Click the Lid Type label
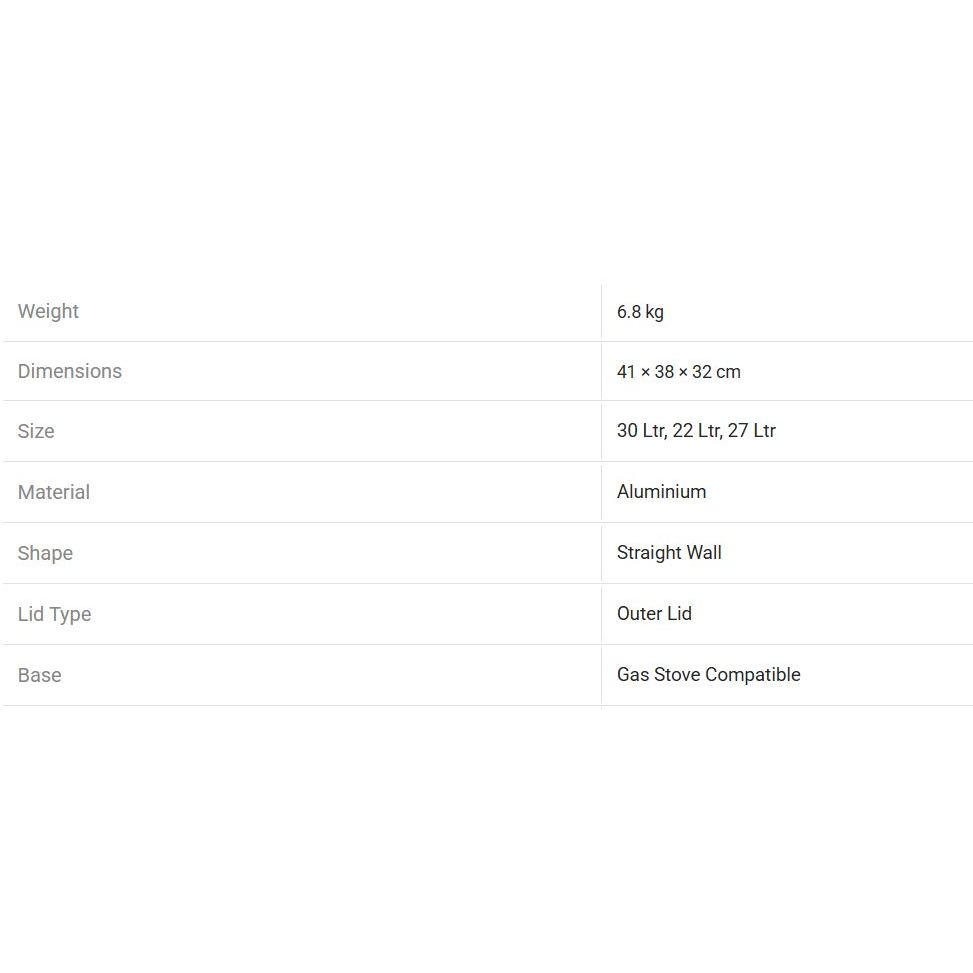This screenshot has height=973, width=973. (x=54, y=614)
